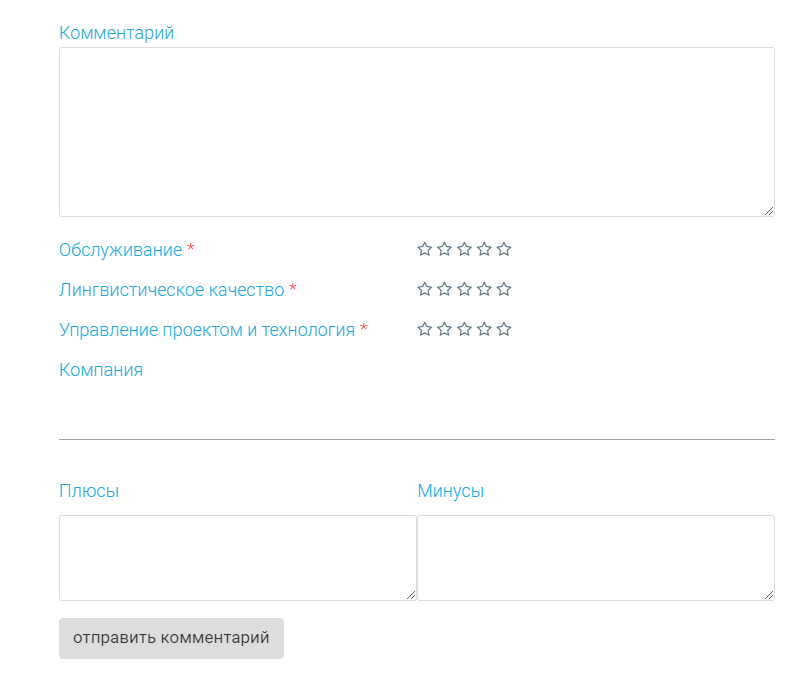Screen dimensions: 792x680
Task: Click into the Минусы text box
Action: [595, 557]
